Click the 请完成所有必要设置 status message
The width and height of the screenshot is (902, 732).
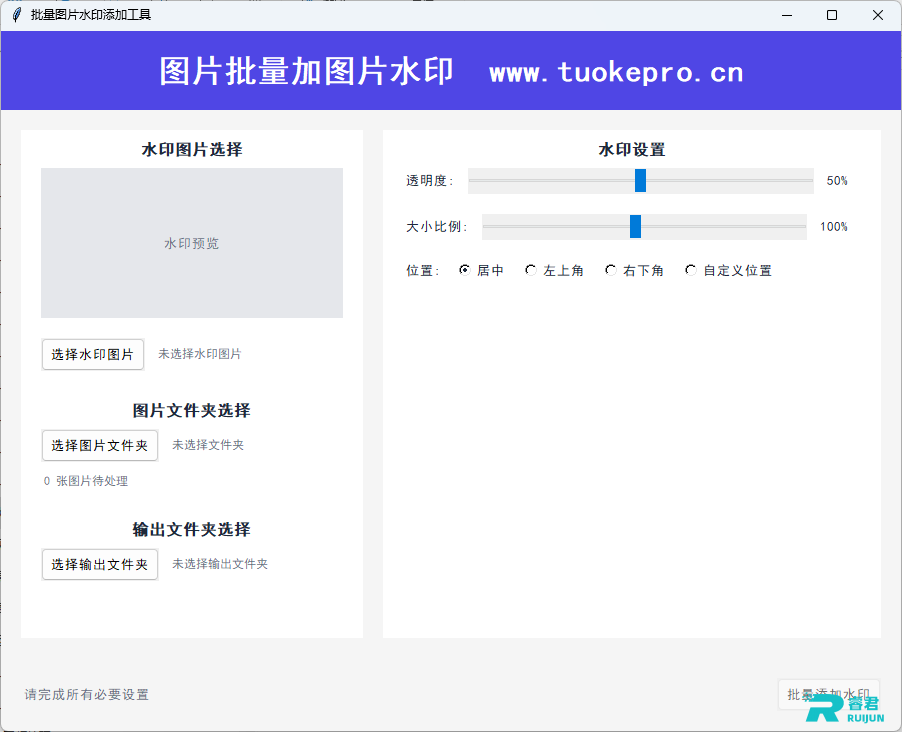(x=86, y=695)
